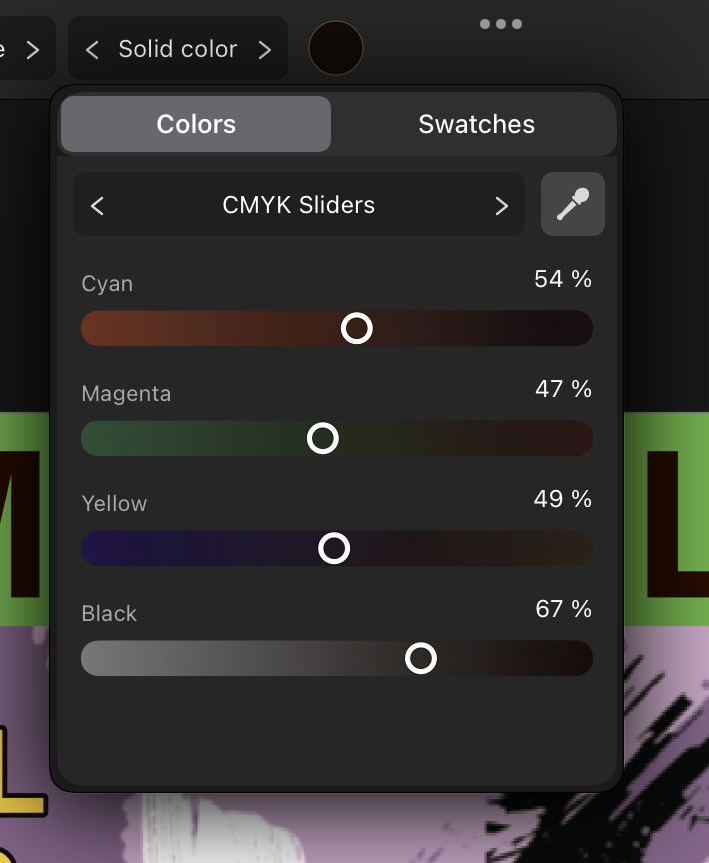
Task: Click the Black 67 % value
Action: point(562,609)
